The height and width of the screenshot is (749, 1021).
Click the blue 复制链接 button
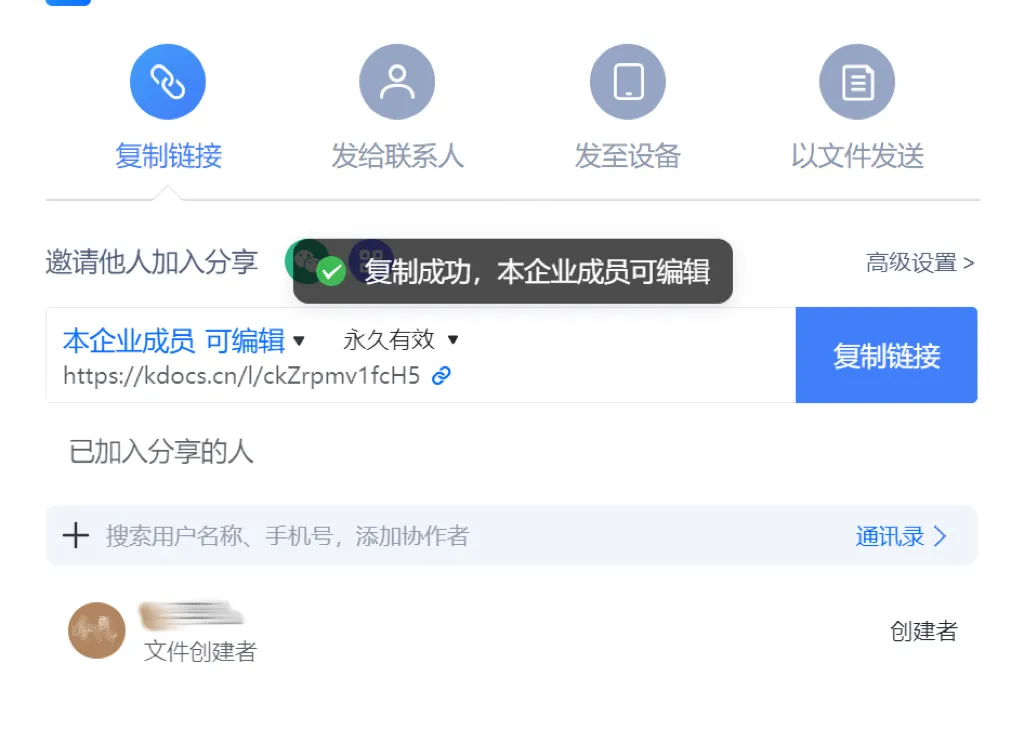pos(886,355)
